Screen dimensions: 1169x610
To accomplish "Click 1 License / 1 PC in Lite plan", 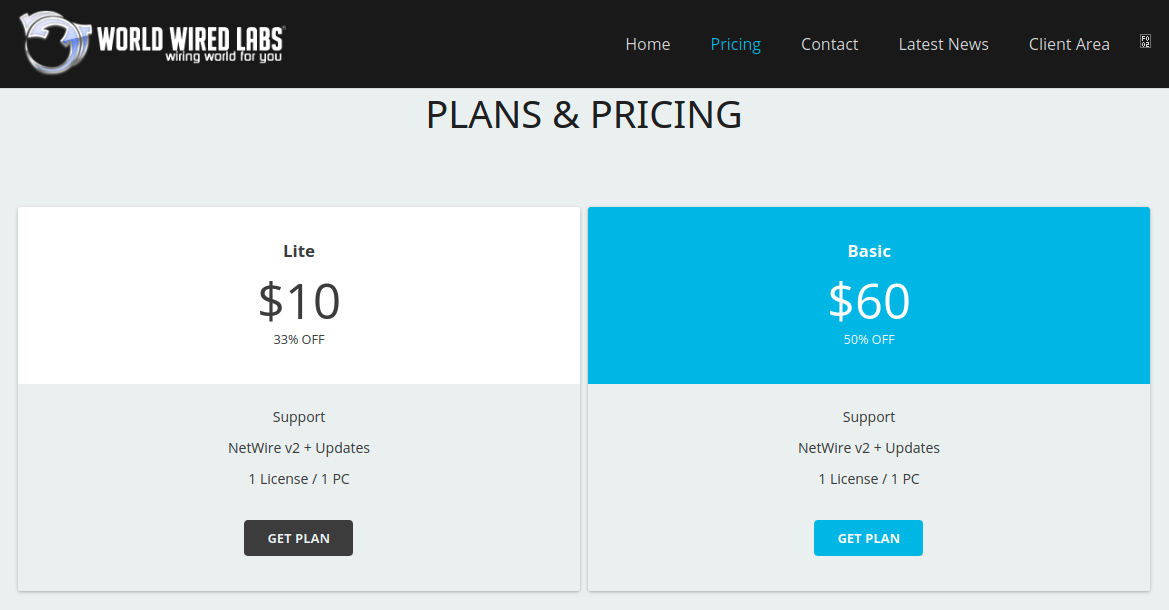I will (x=299, y=479).
